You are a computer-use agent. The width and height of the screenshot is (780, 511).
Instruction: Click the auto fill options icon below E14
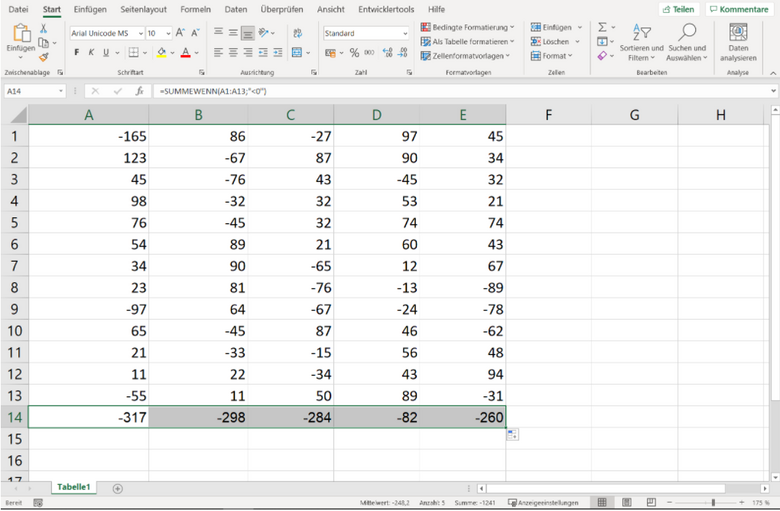(512, 435)
